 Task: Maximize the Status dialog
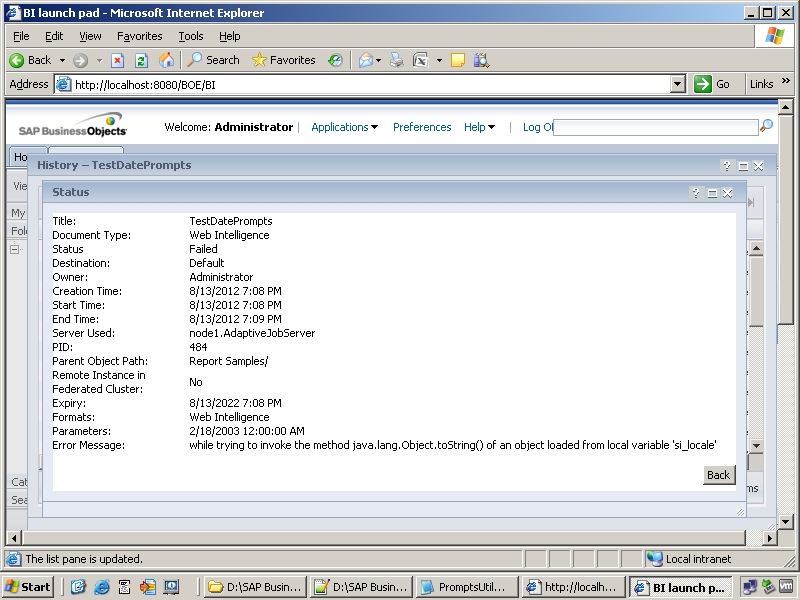click(712, 193)
